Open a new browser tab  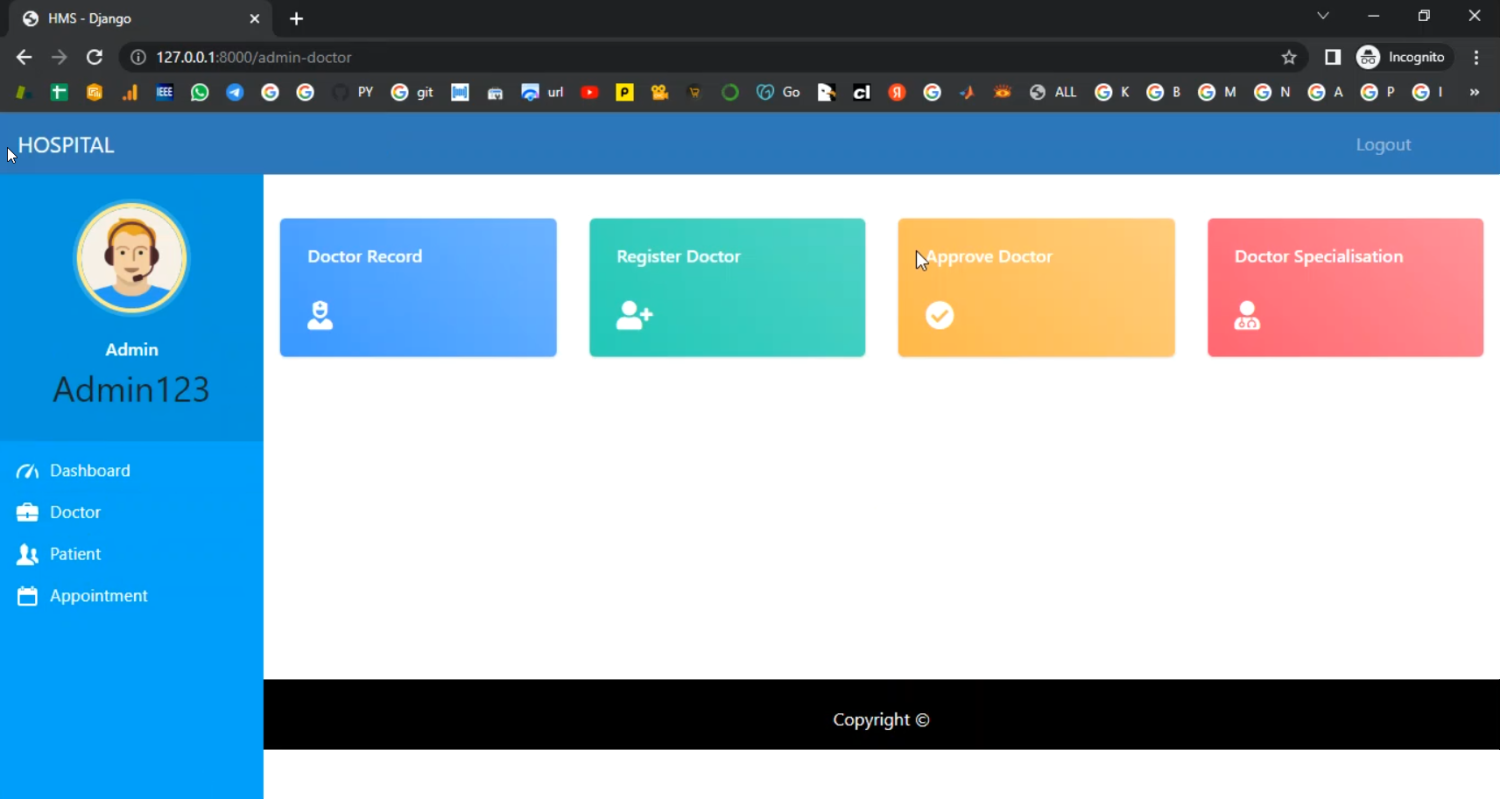[296, 18]
